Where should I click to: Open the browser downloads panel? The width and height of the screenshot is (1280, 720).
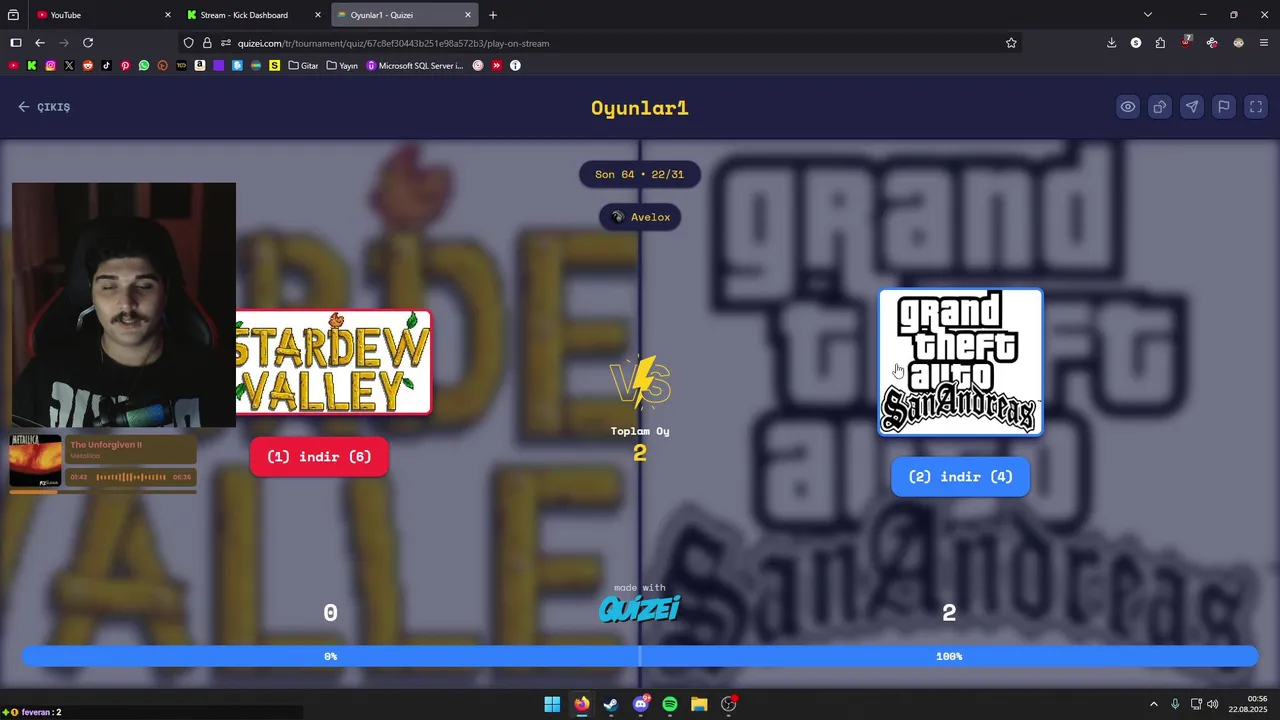[1111, 43]
